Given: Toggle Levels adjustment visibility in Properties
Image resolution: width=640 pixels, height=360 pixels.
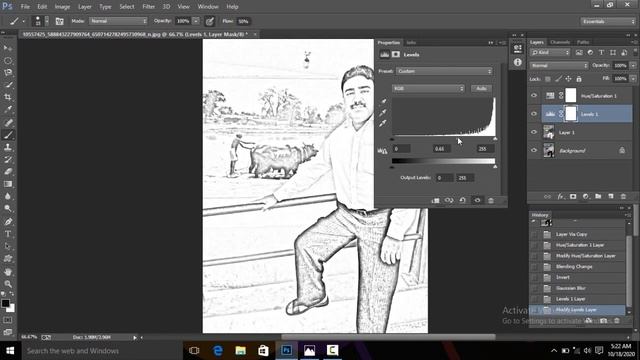Looking at the screenshot, I should point(477,200).
